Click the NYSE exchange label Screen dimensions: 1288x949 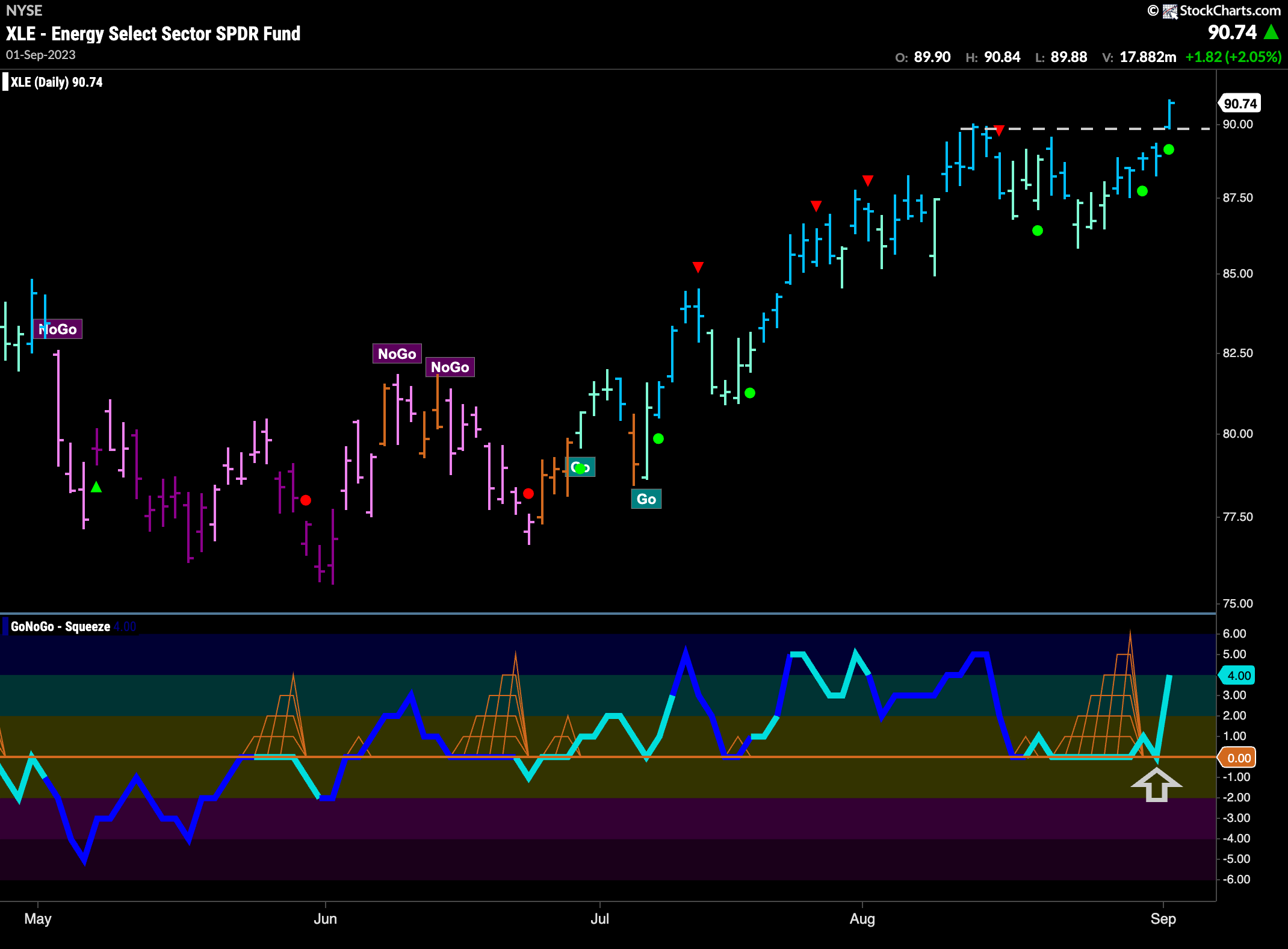[x=24, y=10]
